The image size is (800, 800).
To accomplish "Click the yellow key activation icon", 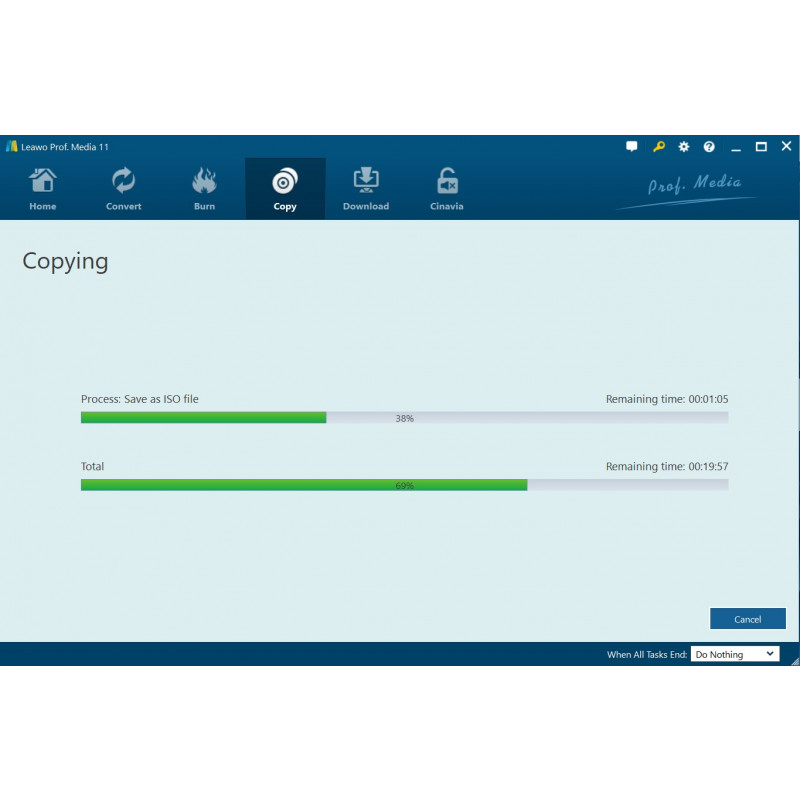I will (658, 147).
